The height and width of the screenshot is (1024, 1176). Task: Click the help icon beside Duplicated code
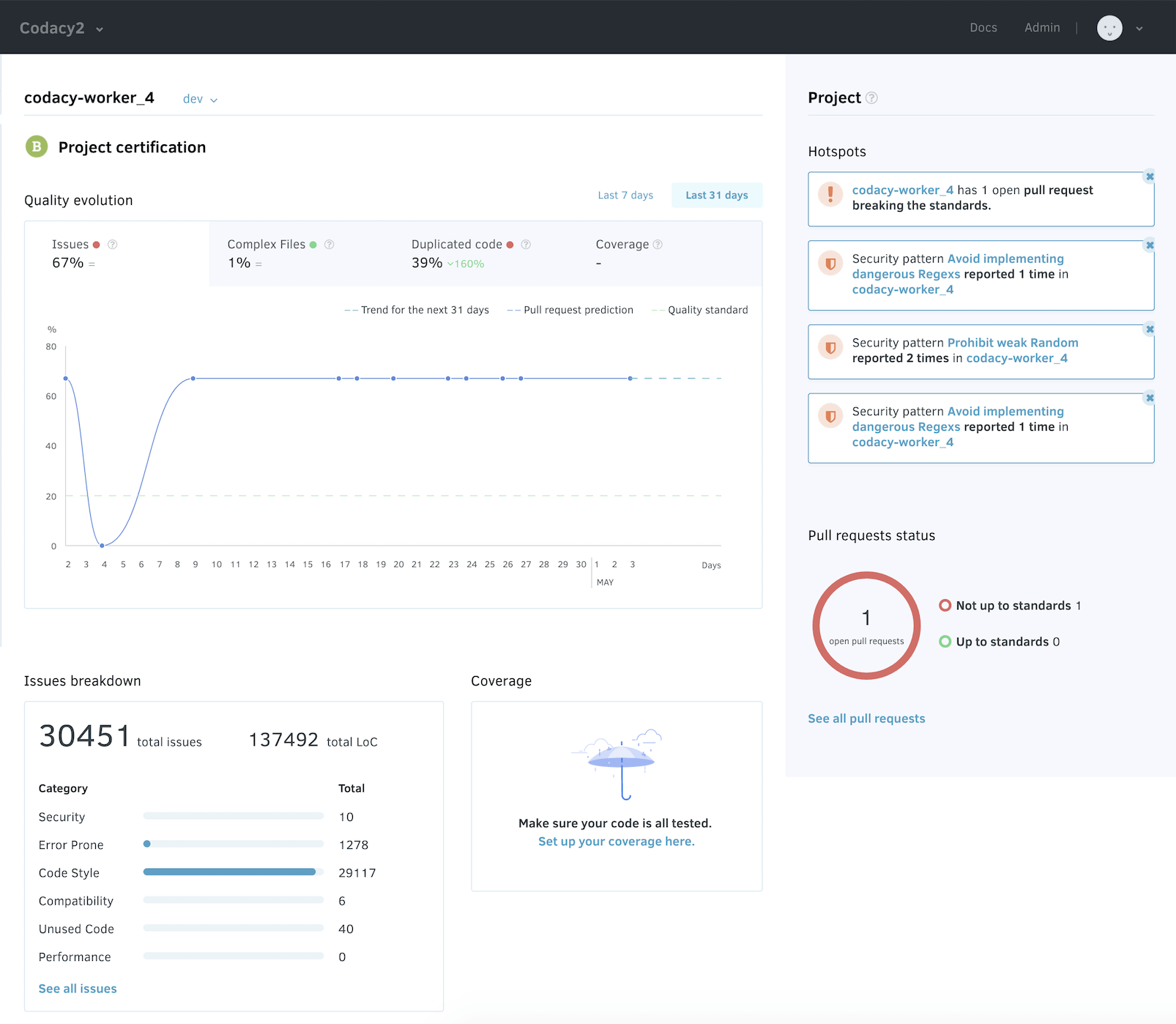pos(526,245)
